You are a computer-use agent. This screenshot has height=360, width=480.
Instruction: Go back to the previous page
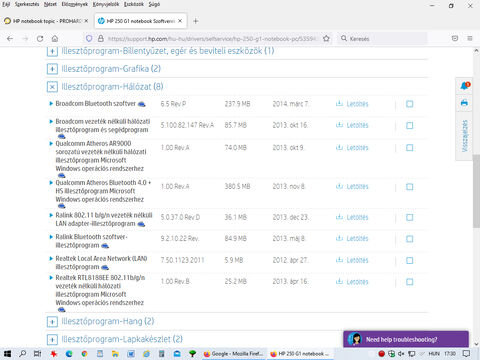click(x=10, y=39)
